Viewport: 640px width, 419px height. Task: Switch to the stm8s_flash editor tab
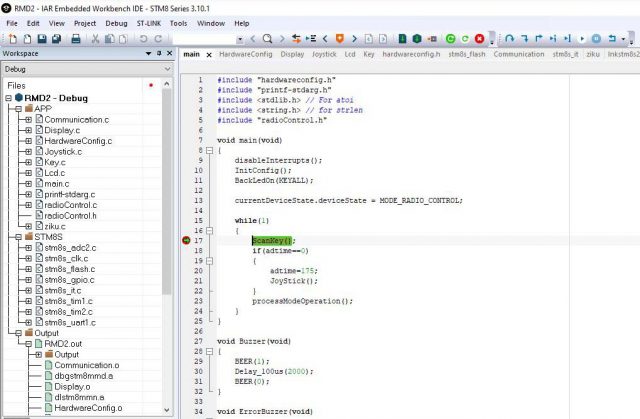pyautogui.click(x=469, y=54)
